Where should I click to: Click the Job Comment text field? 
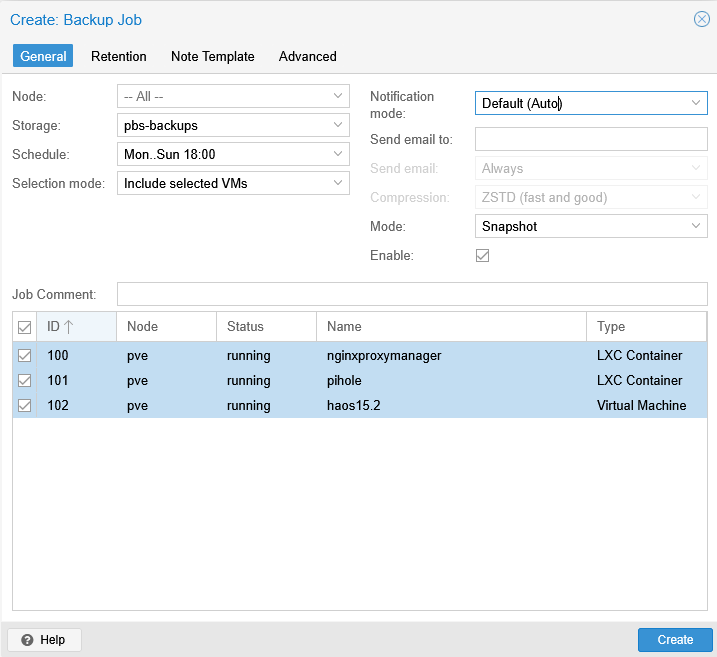click(x=412, y=294)
